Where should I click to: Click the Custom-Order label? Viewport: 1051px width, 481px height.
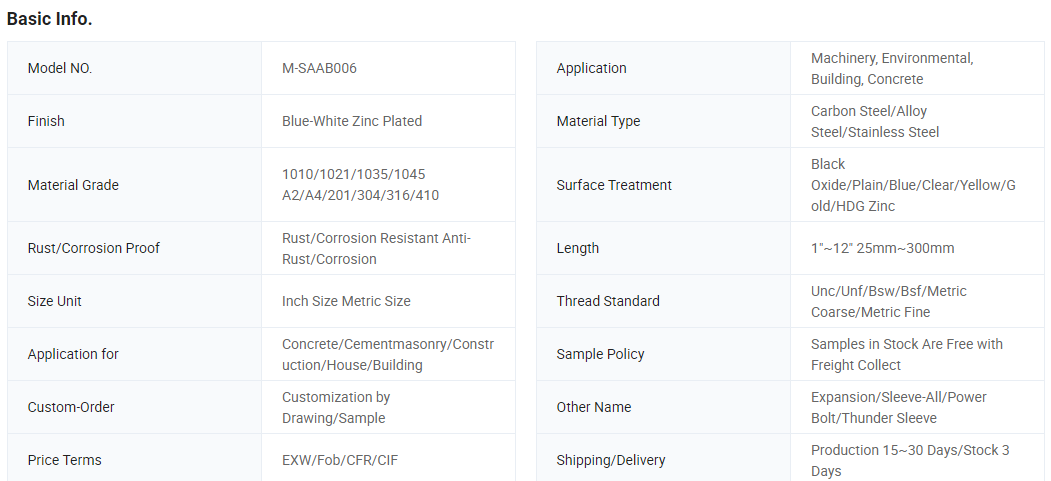pyautogui.click(x=71, y=407)
